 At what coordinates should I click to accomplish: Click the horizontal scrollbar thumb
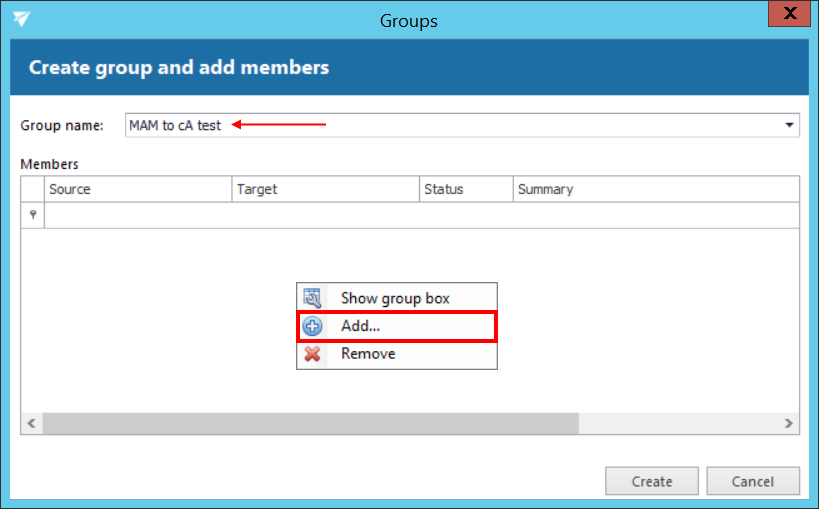coord(310,424)
